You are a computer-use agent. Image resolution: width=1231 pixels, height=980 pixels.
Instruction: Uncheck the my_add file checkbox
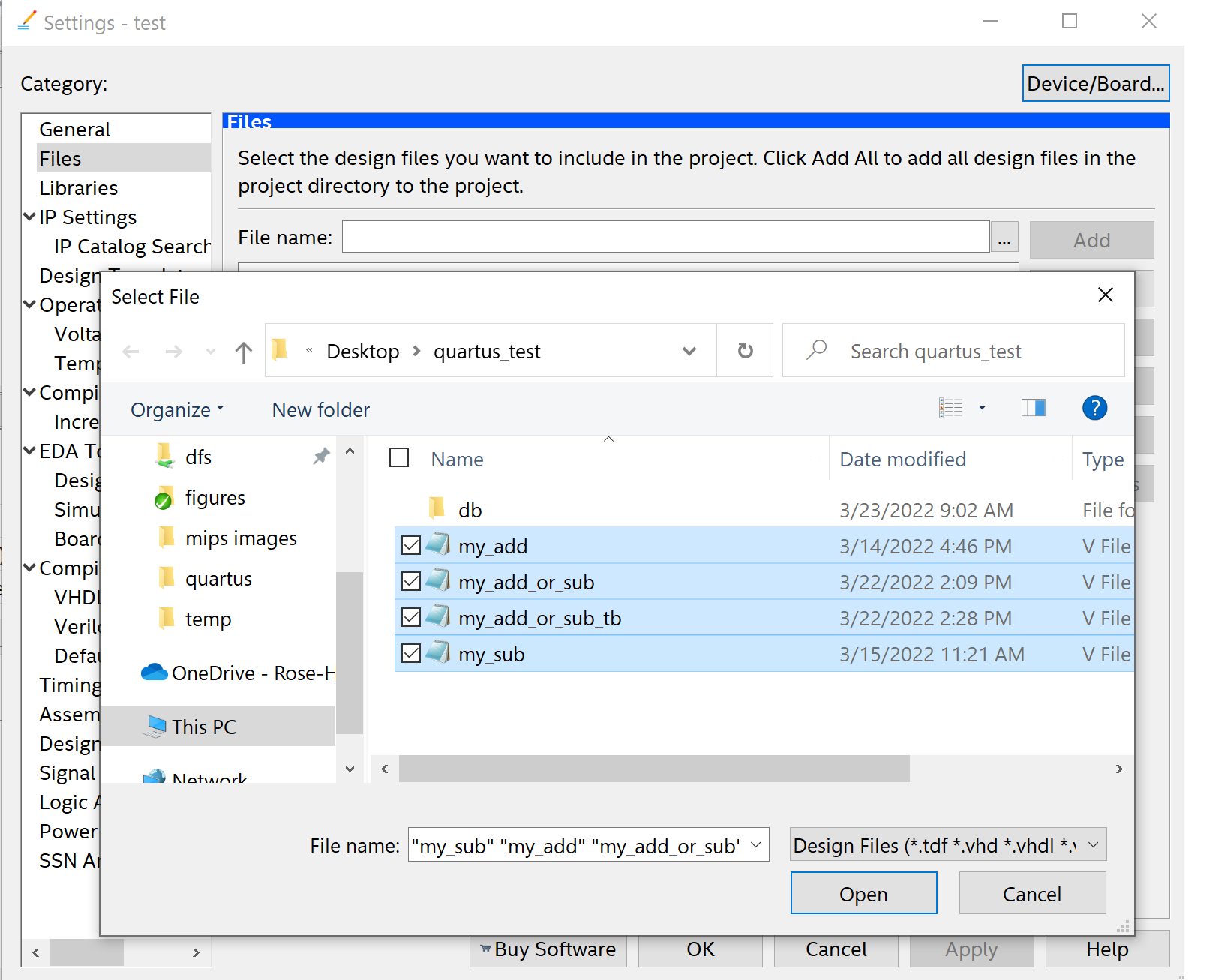[x=411, y=546]
